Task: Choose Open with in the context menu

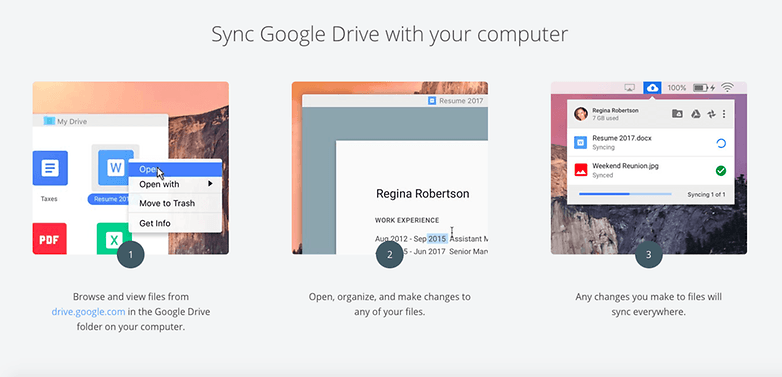Action: tap(175, 184)
